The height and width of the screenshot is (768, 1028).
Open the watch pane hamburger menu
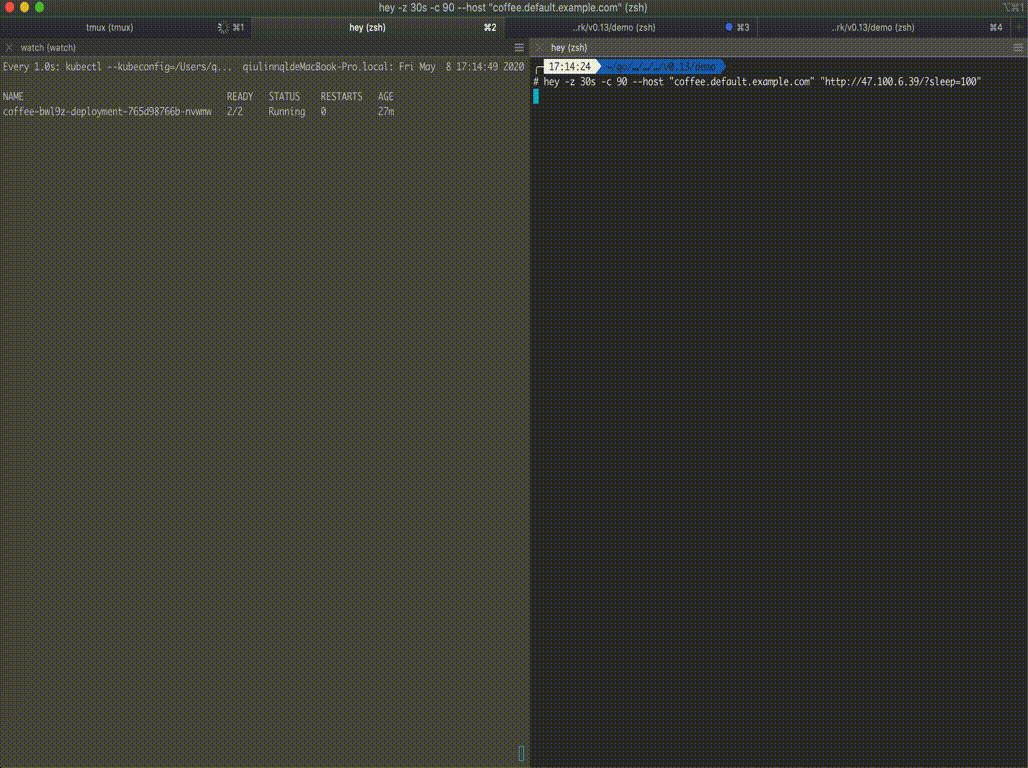click(519, 48)
